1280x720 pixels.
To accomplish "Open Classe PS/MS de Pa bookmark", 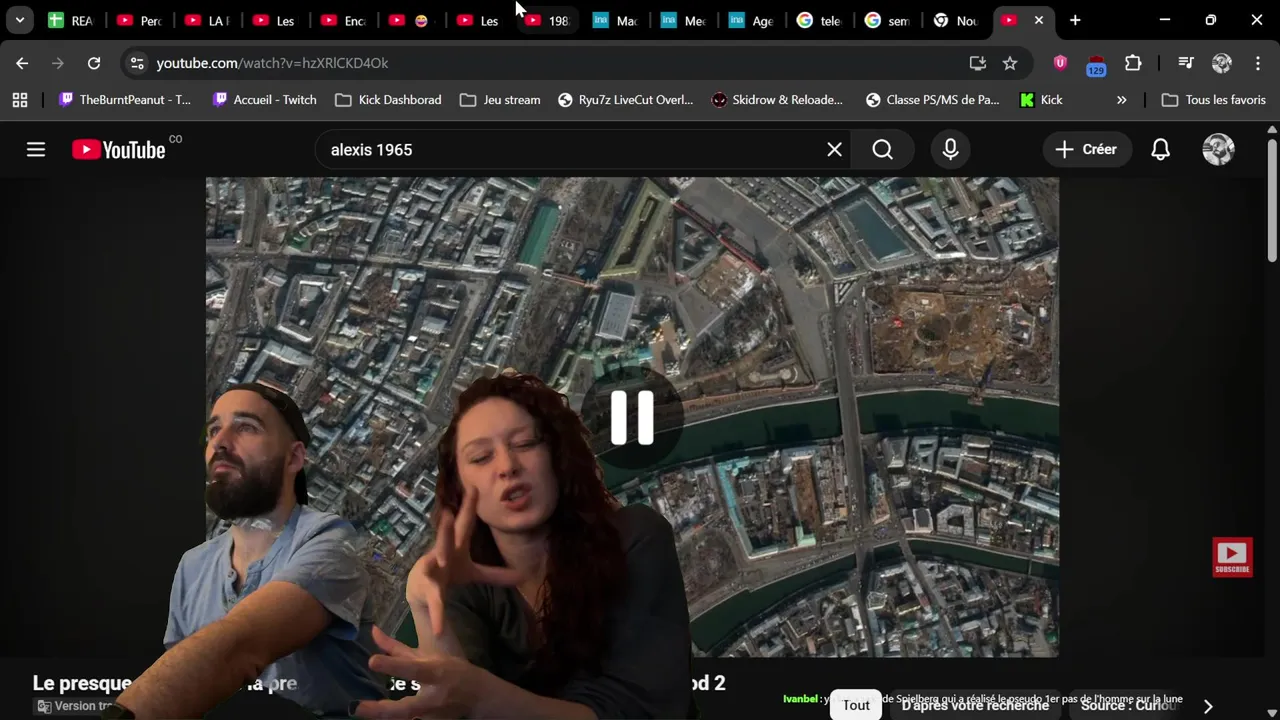I will tap(932, 100).
